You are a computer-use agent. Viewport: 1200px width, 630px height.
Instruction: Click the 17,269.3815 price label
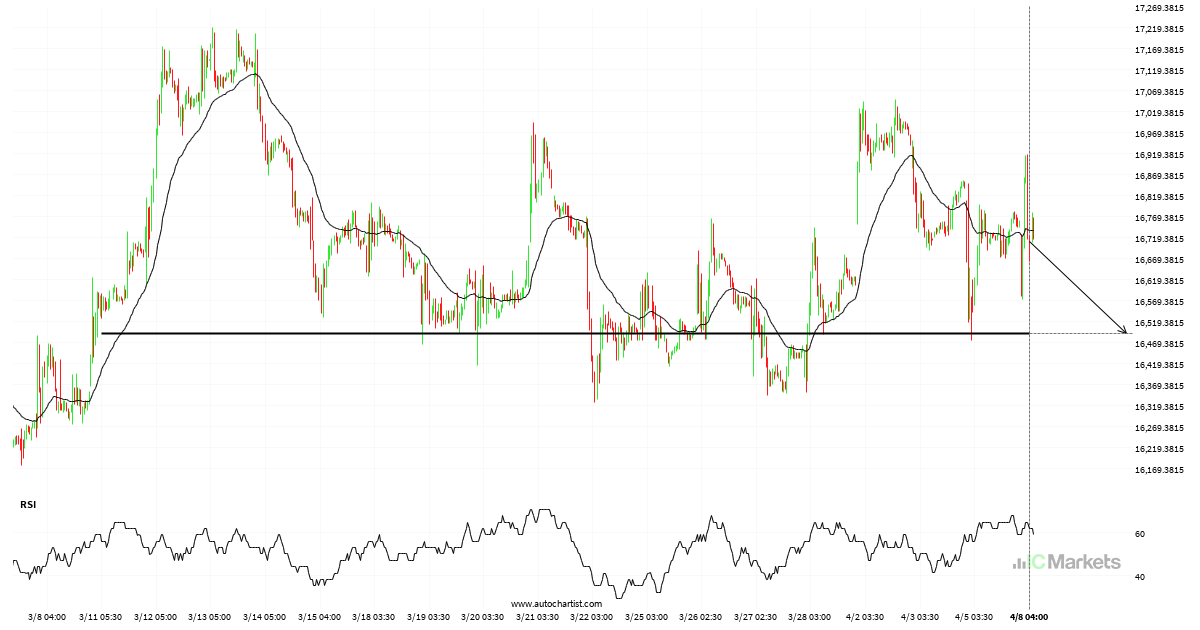tap(1160, 8)
